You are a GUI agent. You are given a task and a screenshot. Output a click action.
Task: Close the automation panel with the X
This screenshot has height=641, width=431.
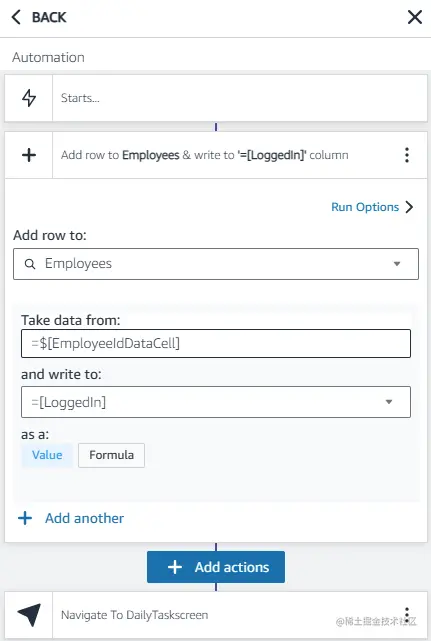click(415, 17)
